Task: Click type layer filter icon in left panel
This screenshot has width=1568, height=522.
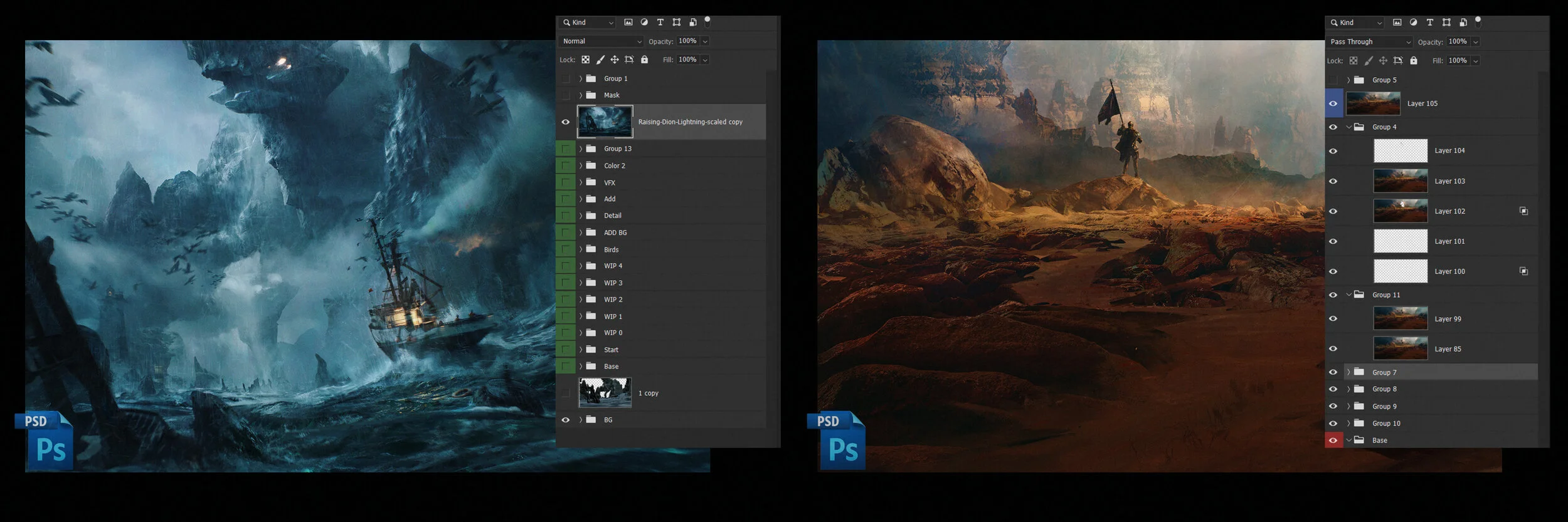Action: point(660,22)
